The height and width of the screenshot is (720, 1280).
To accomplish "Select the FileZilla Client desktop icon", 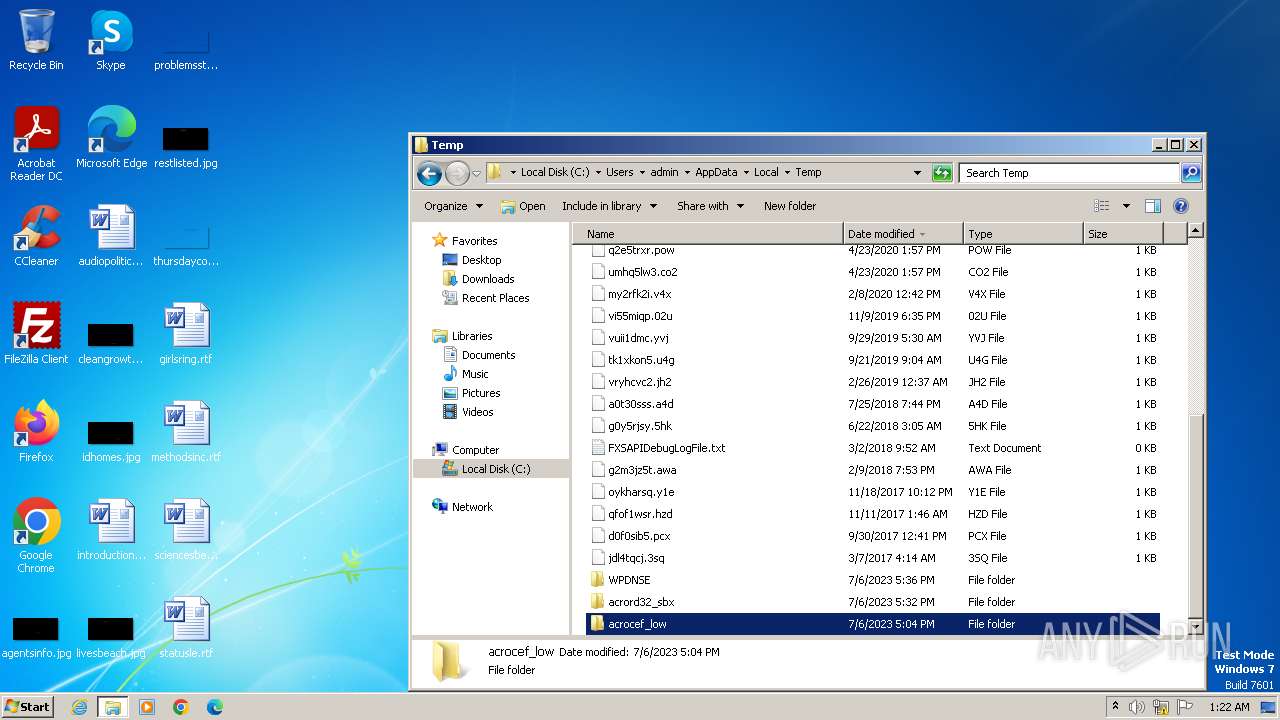I will [x=36, y=333].
